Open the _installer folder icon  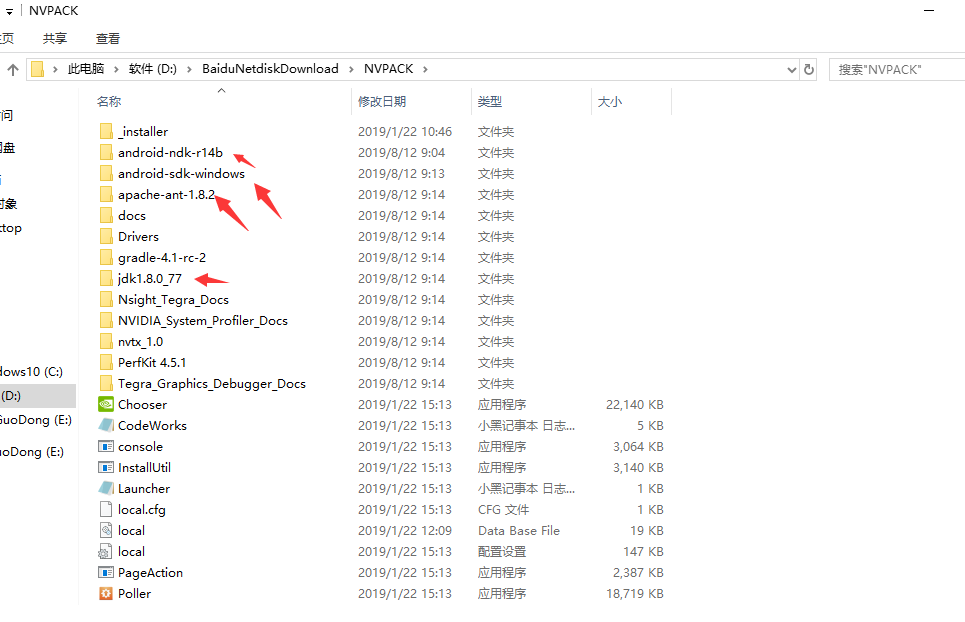[106, 131]
